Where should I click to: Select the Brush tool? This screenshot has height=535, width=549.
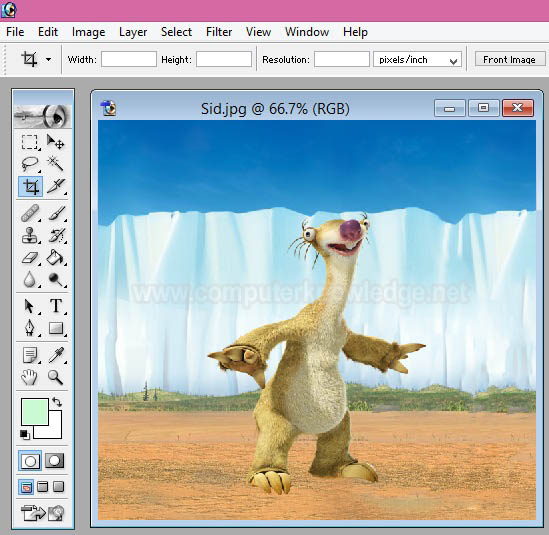point(56,214)
